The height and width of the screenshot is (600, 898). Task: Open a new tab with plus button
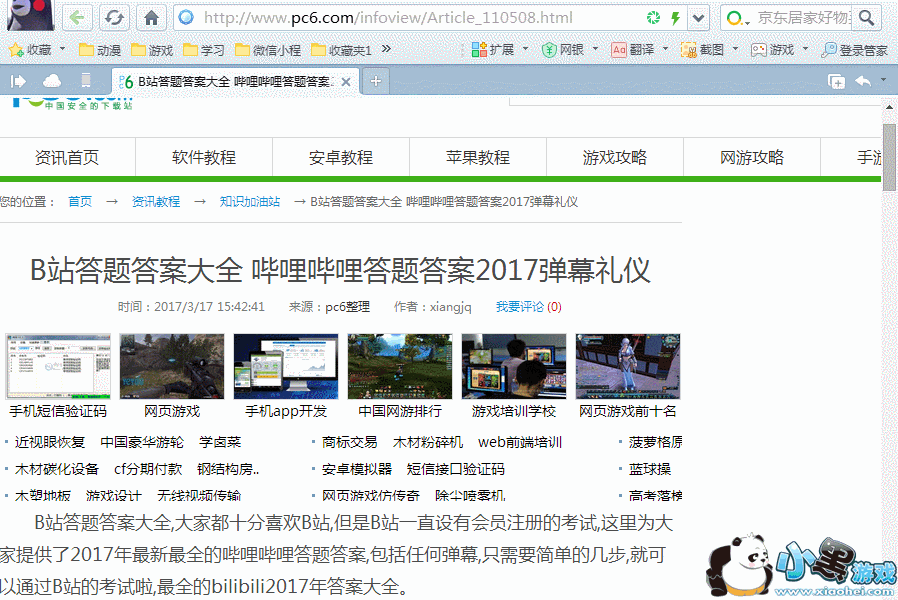376,81
